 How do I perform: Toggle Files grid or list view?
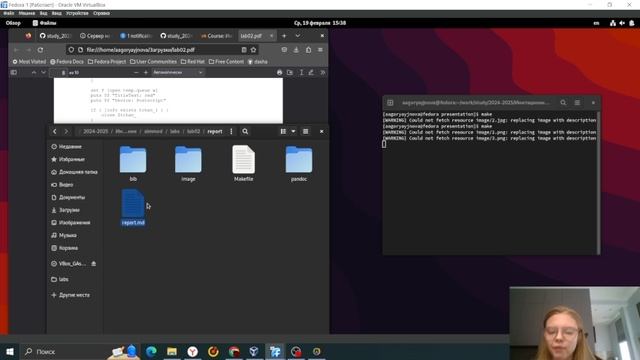pyautogui.click(x=283, y=131)
